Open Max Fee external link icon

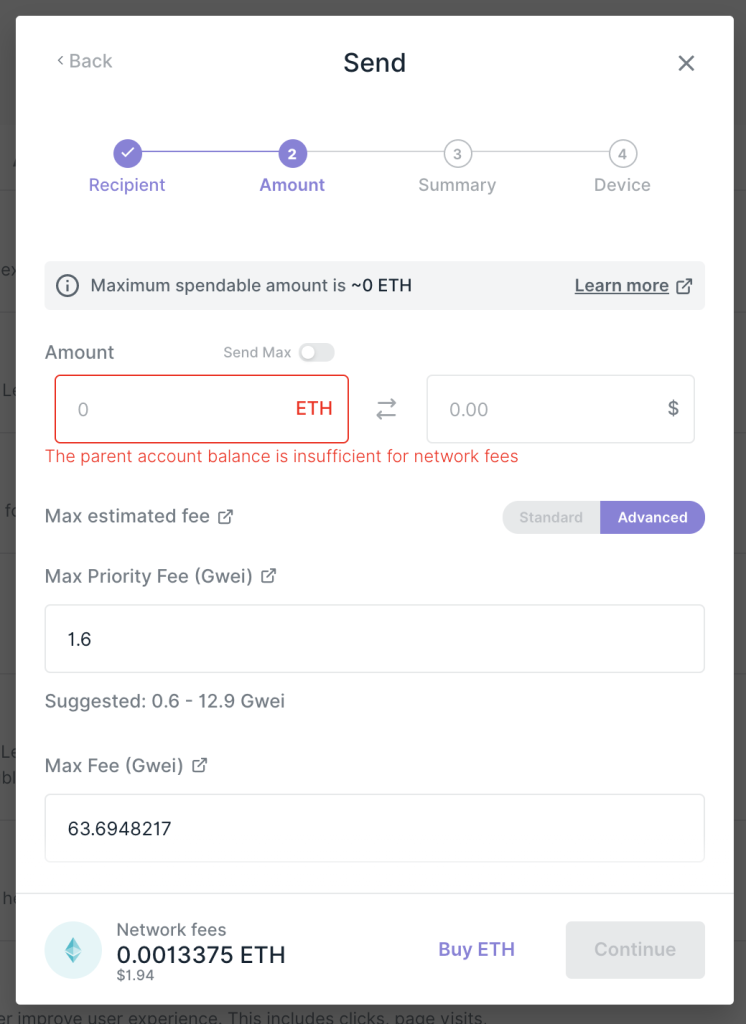tap(200, 765)
